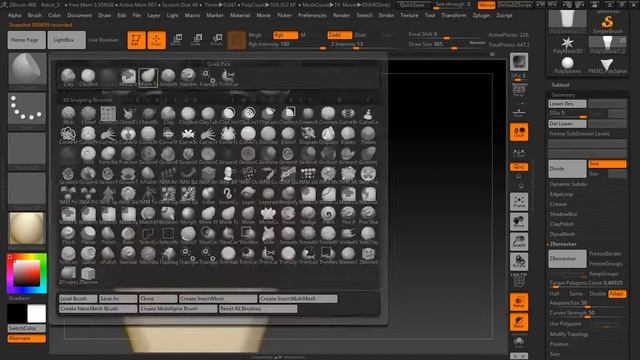Pick the Rake brush

[128, 235]
